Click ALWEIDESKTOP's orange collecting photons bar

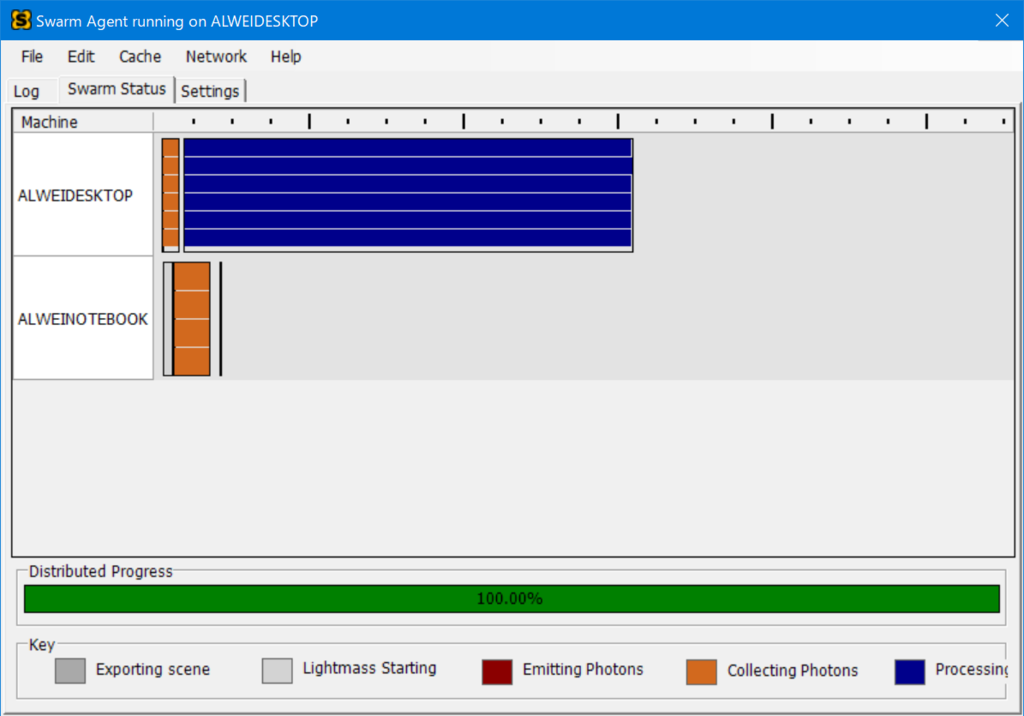click(x=170, y=195)
